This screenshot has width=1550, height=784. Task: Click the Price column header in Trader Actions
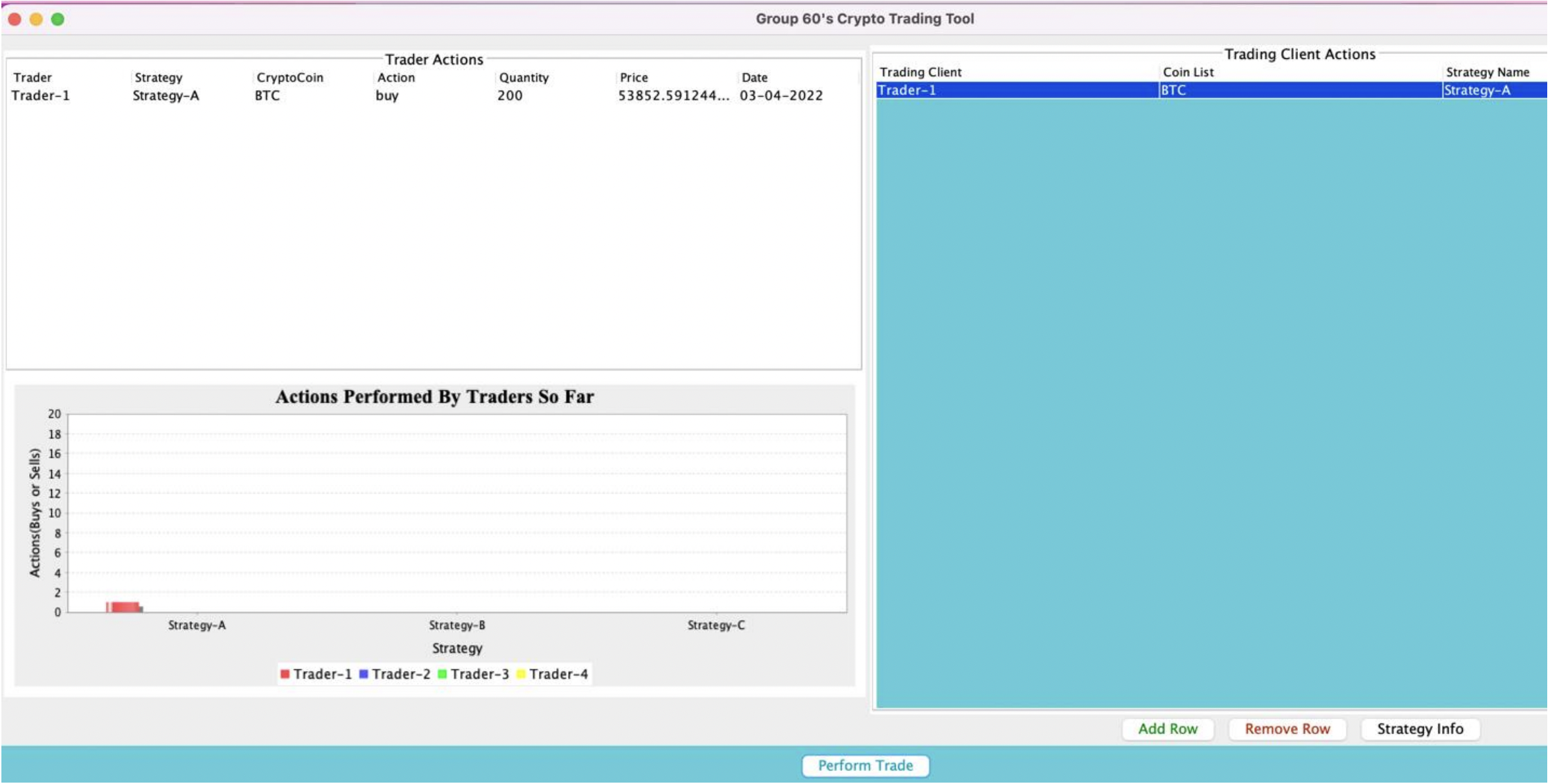pyautogui.click(x=634, y=78)
